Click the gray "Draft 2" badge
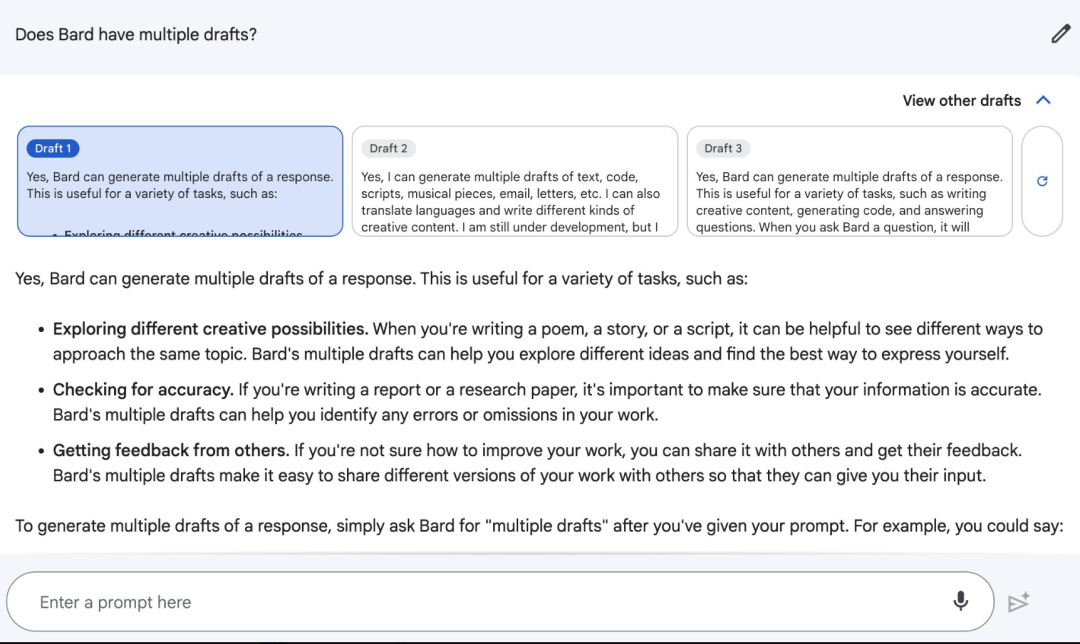The image size is (1080, 644). pyautogui.click(x=388, y=148)
